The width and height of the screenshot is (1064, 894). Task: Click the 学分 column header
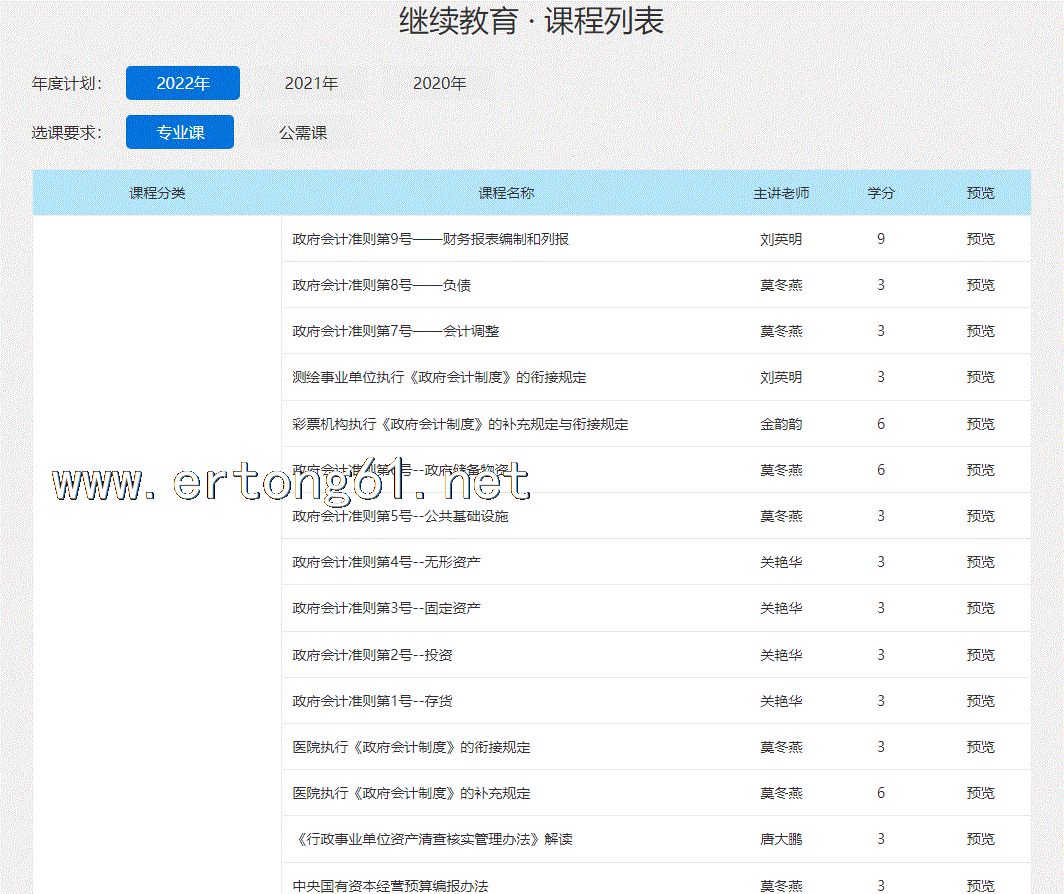click(880, 193)
